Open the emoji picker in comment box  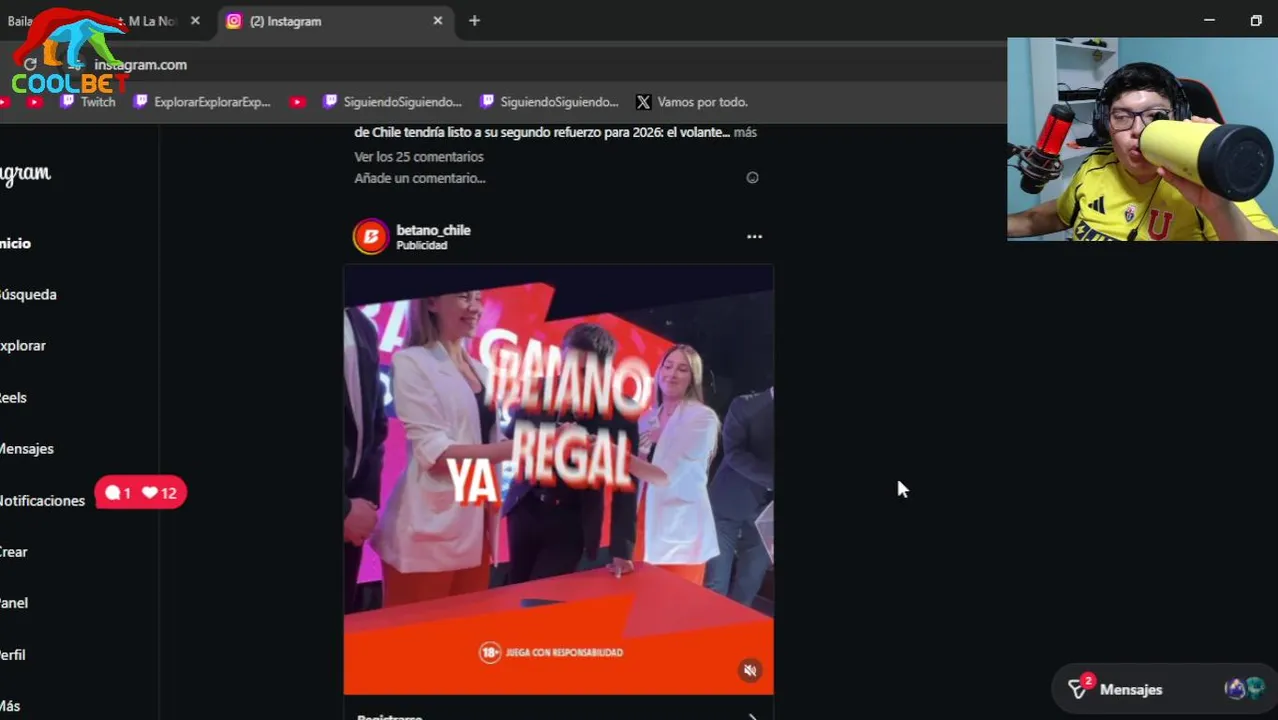pyautogui.click(x=752, y=178)
